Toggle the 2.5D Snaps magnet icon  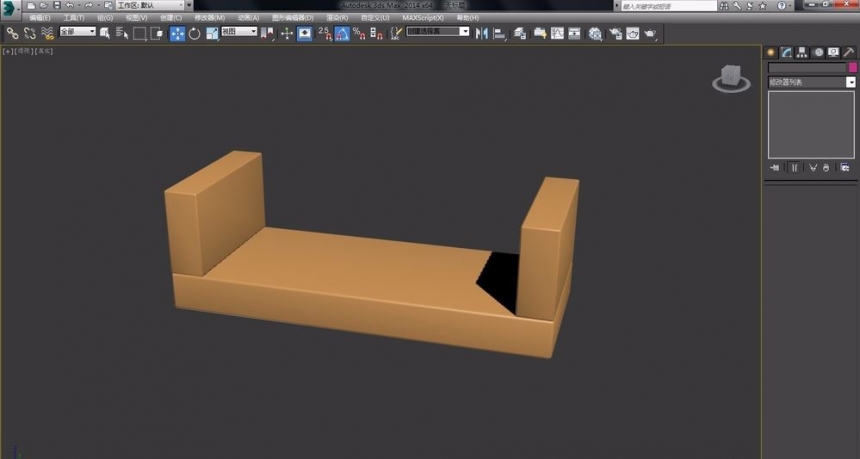(325, 34)
